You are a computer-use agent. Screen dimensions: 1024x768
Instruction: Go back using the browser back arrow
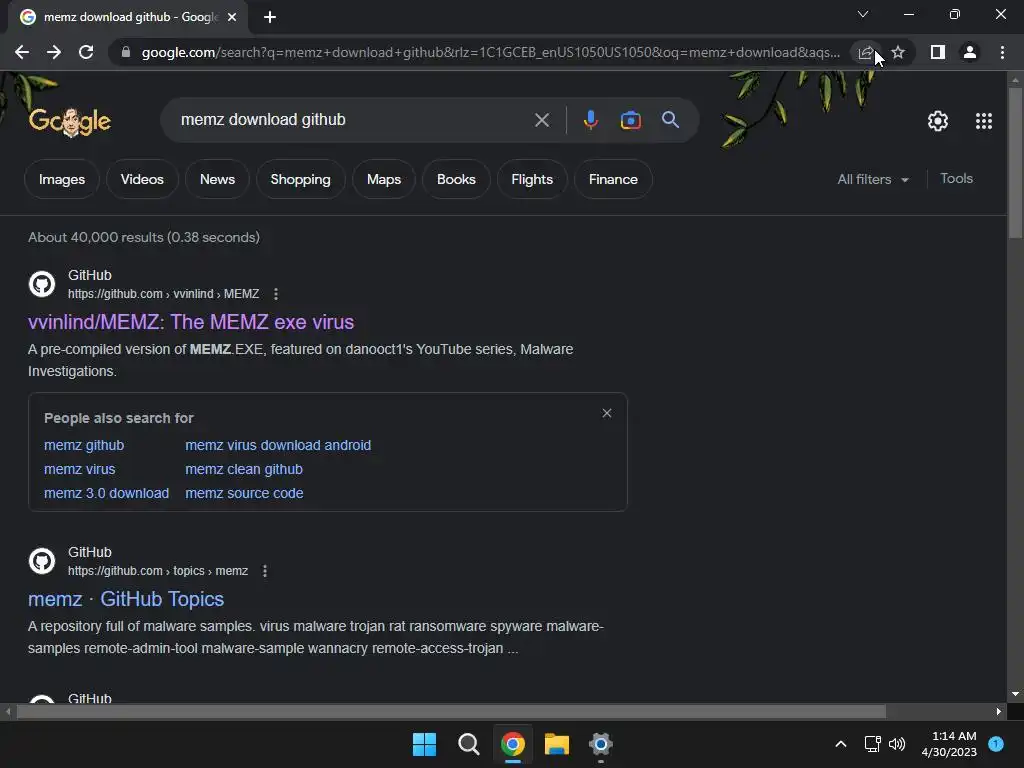(x=22, y=52)
